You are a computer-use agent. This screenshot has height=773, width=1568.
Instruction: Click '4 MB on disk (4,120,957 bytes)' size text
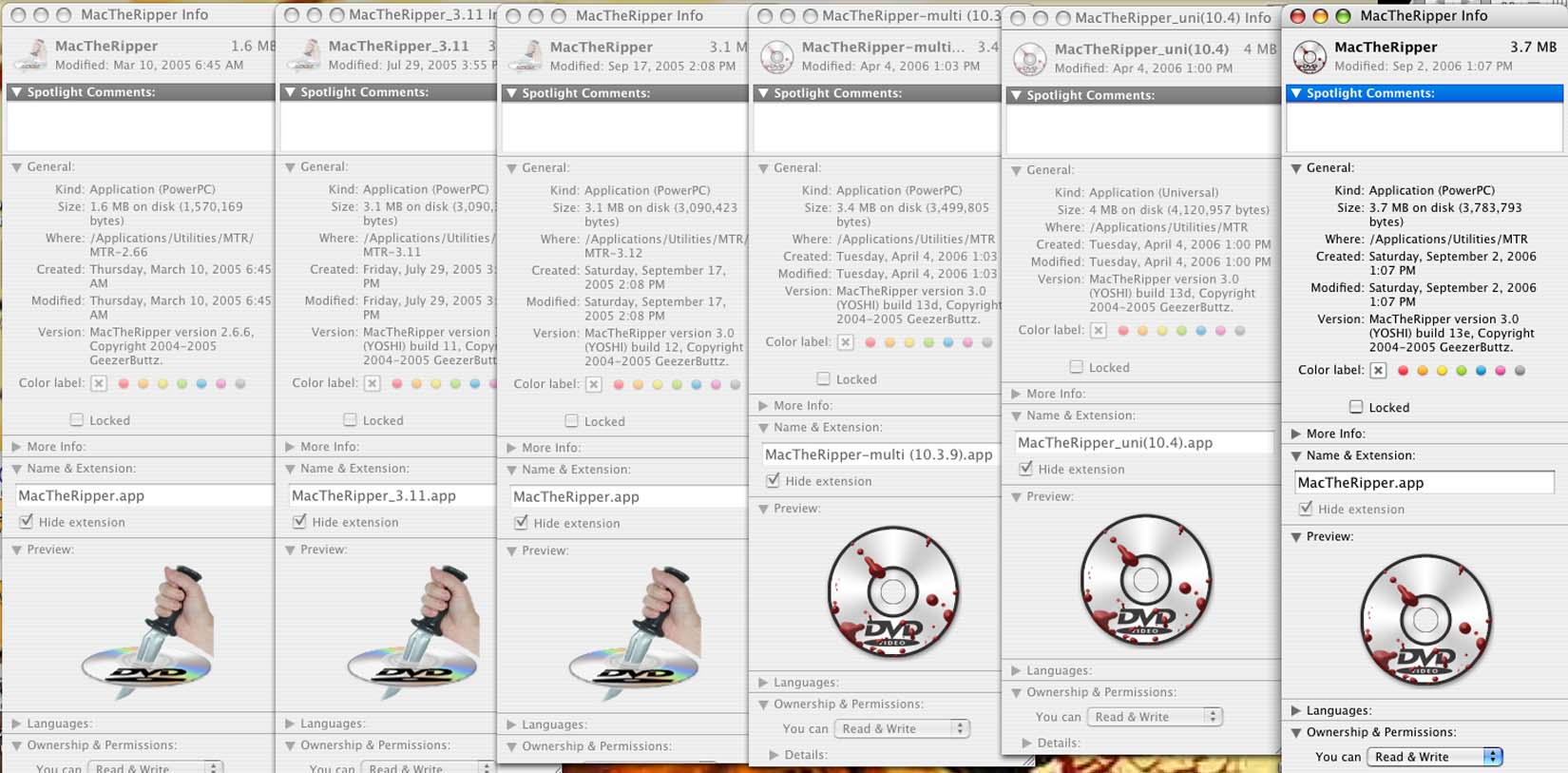1179,209
